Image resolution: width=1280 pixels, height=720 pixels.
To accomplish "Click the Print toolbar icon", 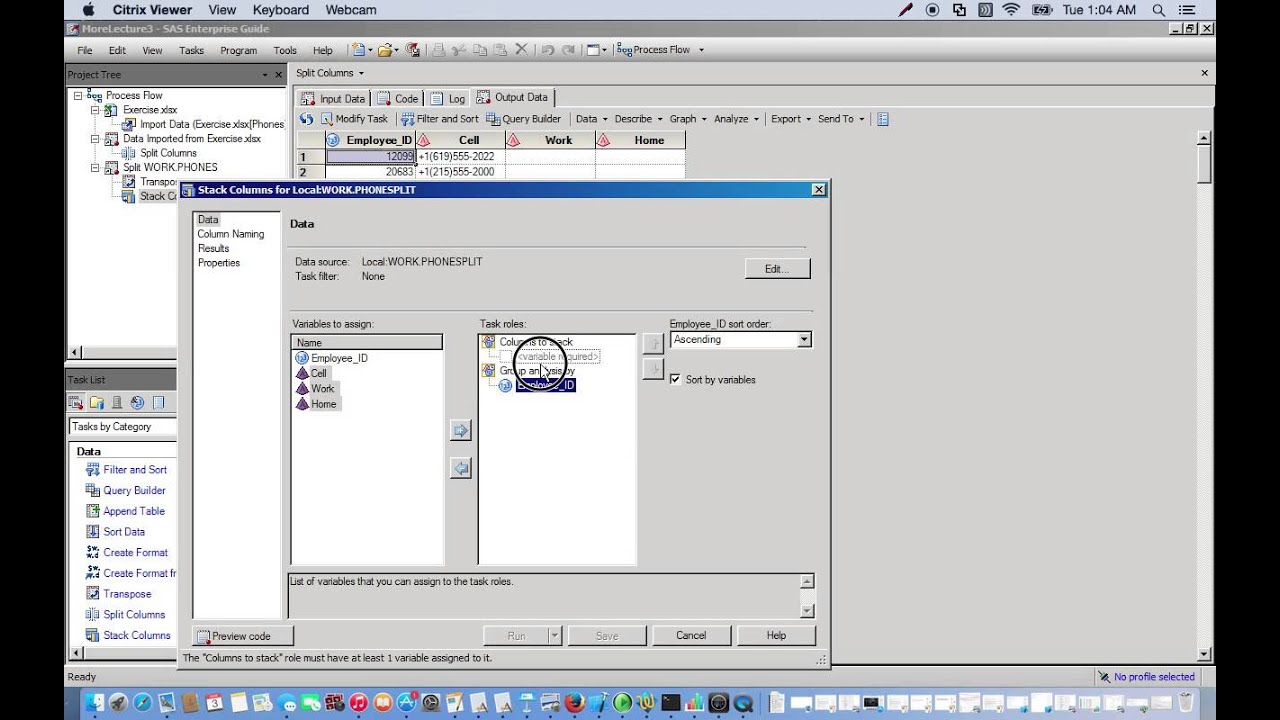I will 438,50.
